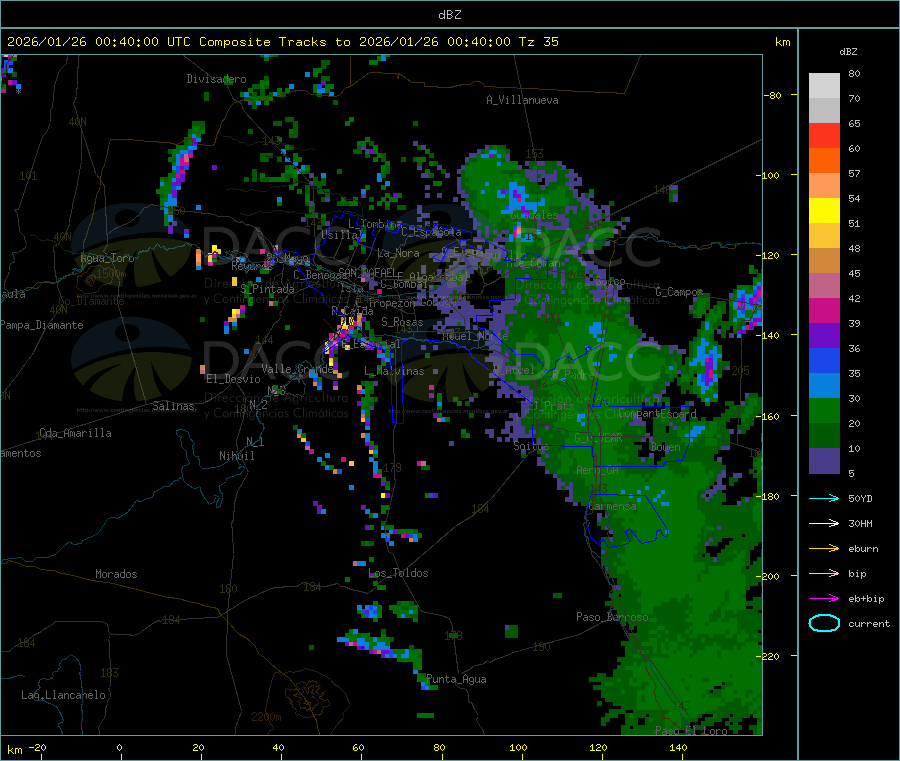Click the Agua_Toro map label
Screen dimensions: 900x761
pos(107,258)
